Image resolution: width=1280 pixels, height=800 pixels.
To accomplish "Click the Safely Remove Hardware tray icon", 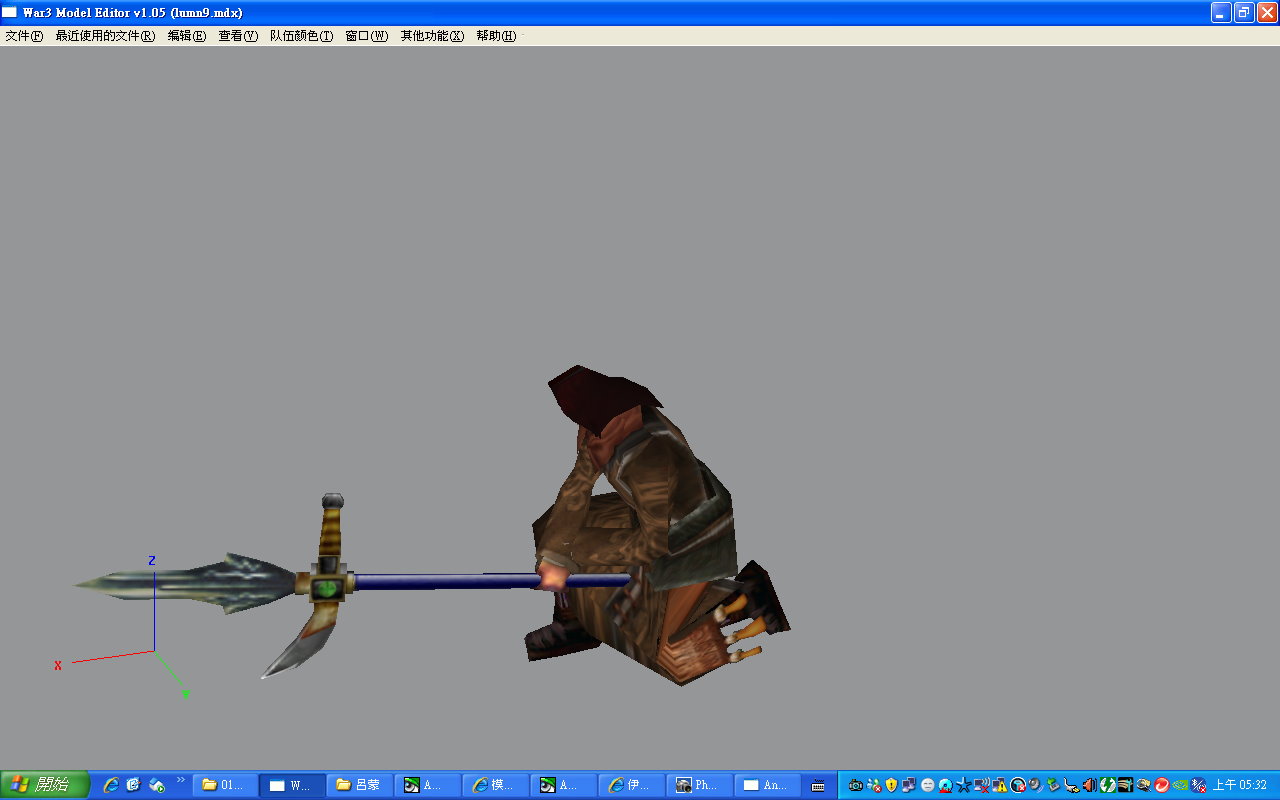I will point(1053,785).
